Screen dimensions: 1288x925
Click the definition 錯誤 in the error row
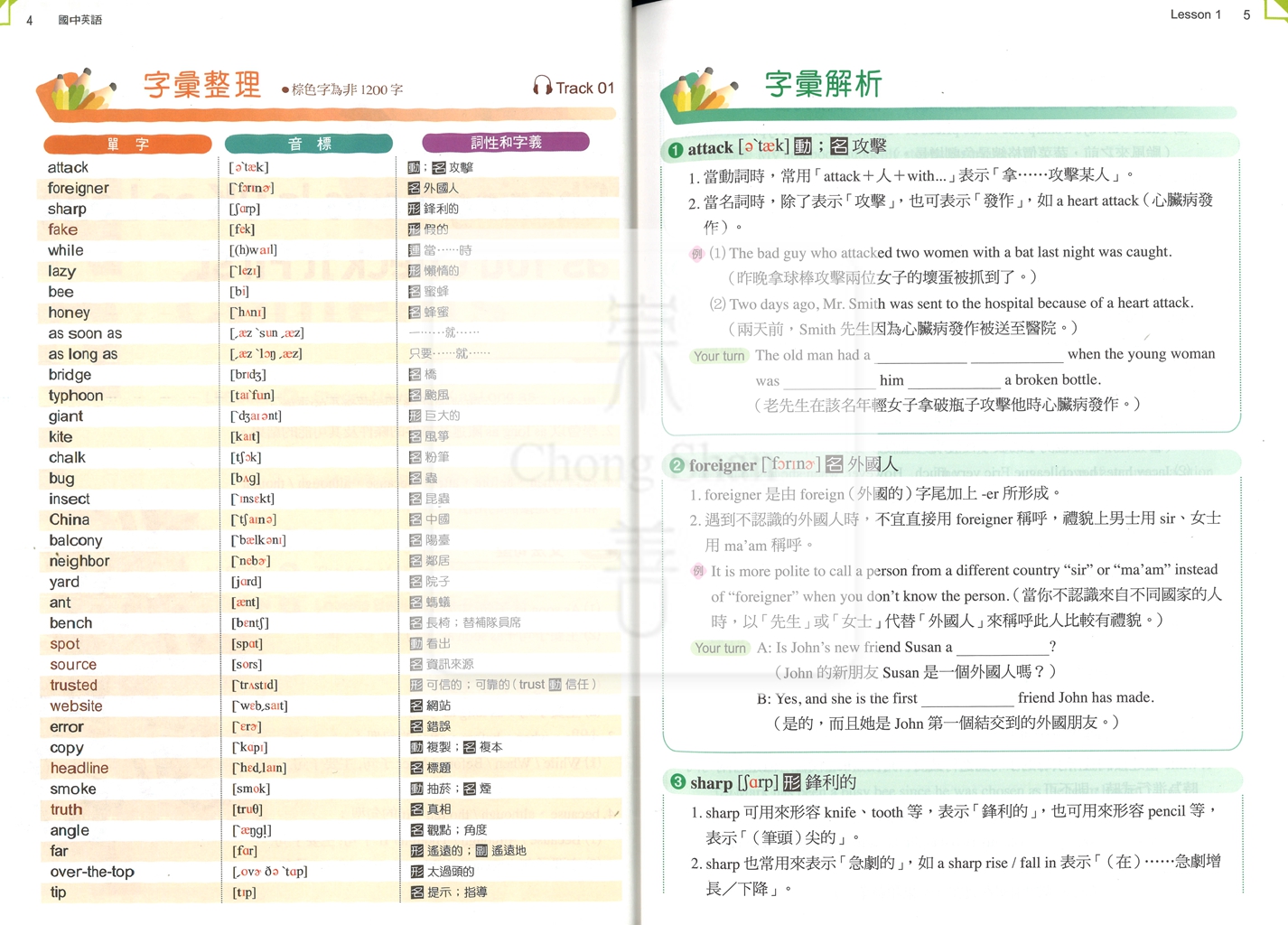click(x=439, y=726)
